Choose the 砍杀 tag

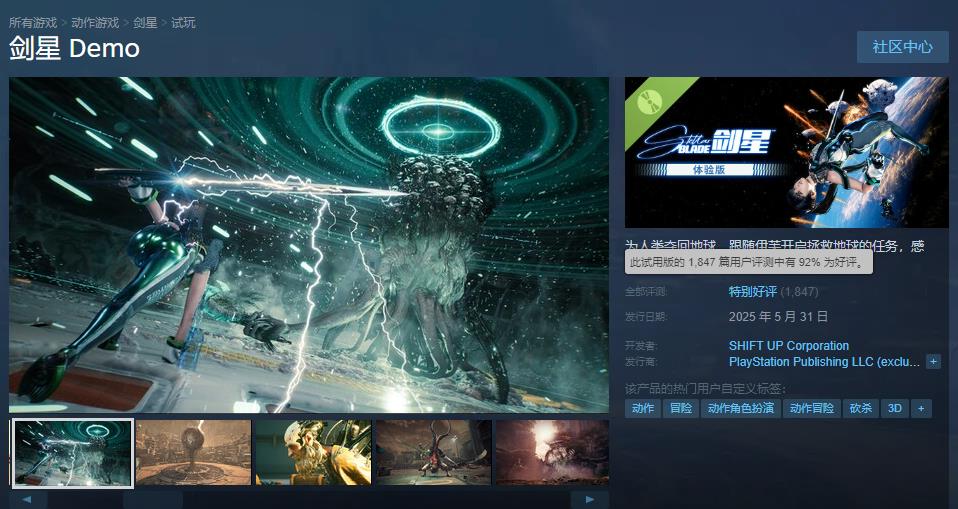tap(860, 408)
